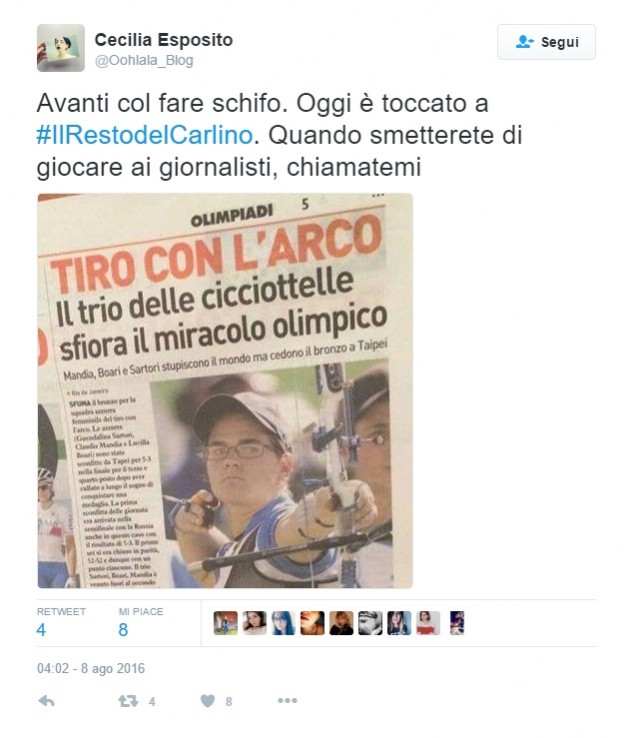
Task: Open the liker avatar with red top
Action: (428, 623)
